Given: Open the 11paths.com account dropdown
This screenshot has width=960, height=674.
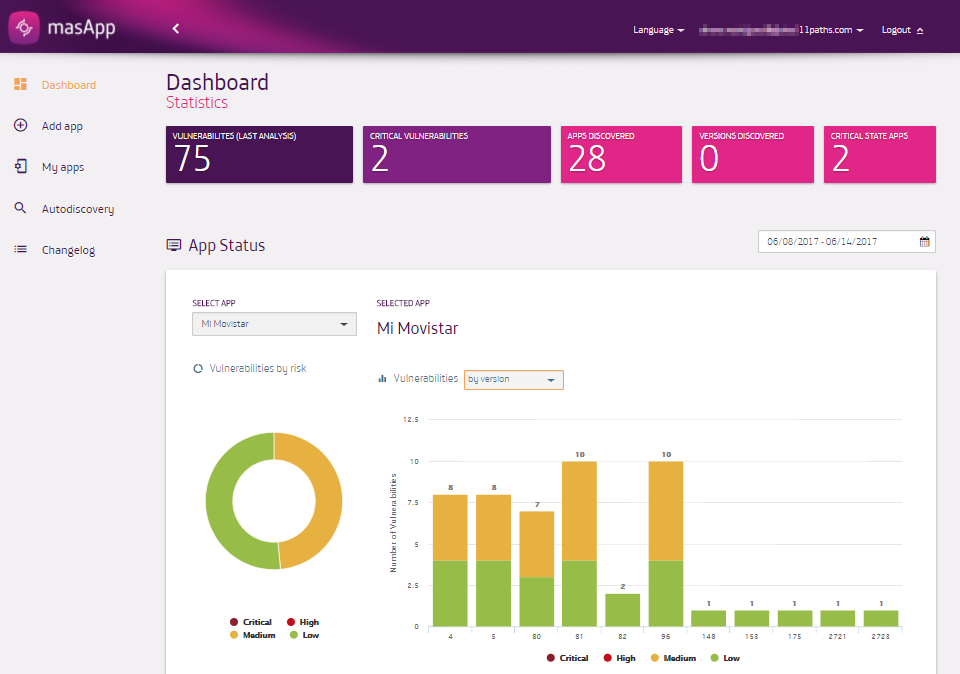Looking at the screenshot, I should 781,30.
